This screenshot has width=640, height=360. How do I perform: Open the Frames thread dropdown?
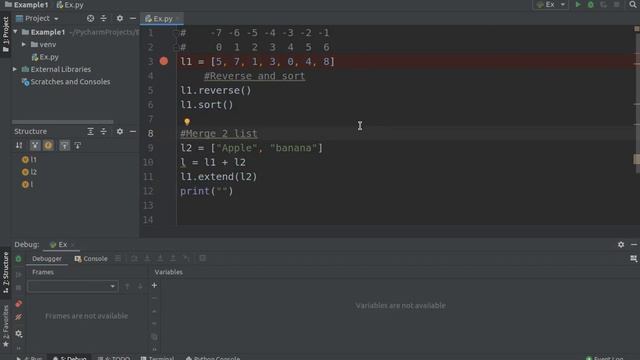pyautogui.click(x=72, y=286)
